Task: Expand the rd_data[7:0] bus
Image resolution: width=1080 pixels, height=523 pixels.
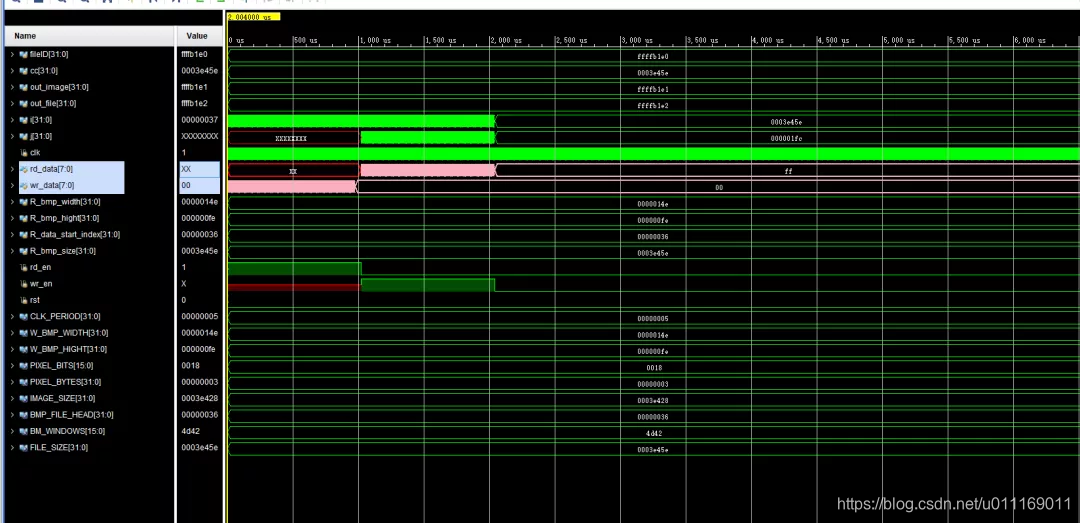Action: (x=12, y=169)
